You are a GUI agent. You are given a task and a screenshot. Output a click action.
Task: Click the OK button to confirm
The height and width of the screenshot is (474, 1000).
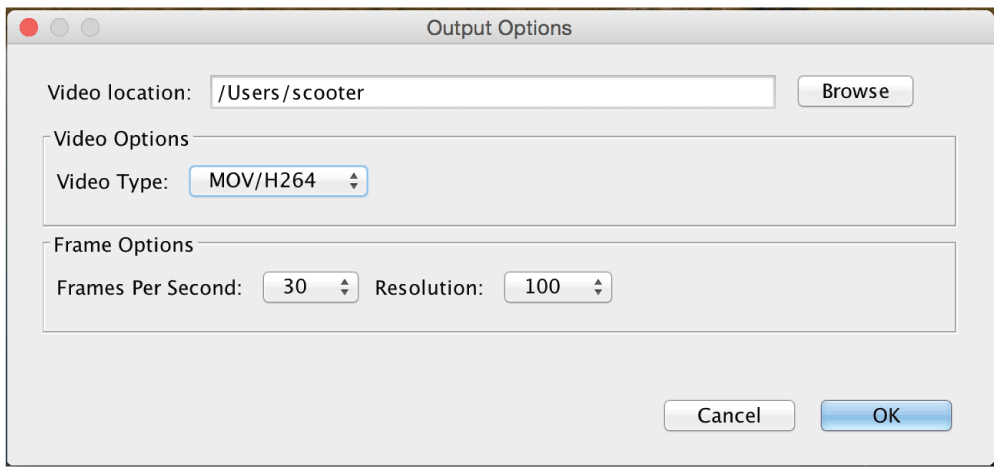coord(886,416)
